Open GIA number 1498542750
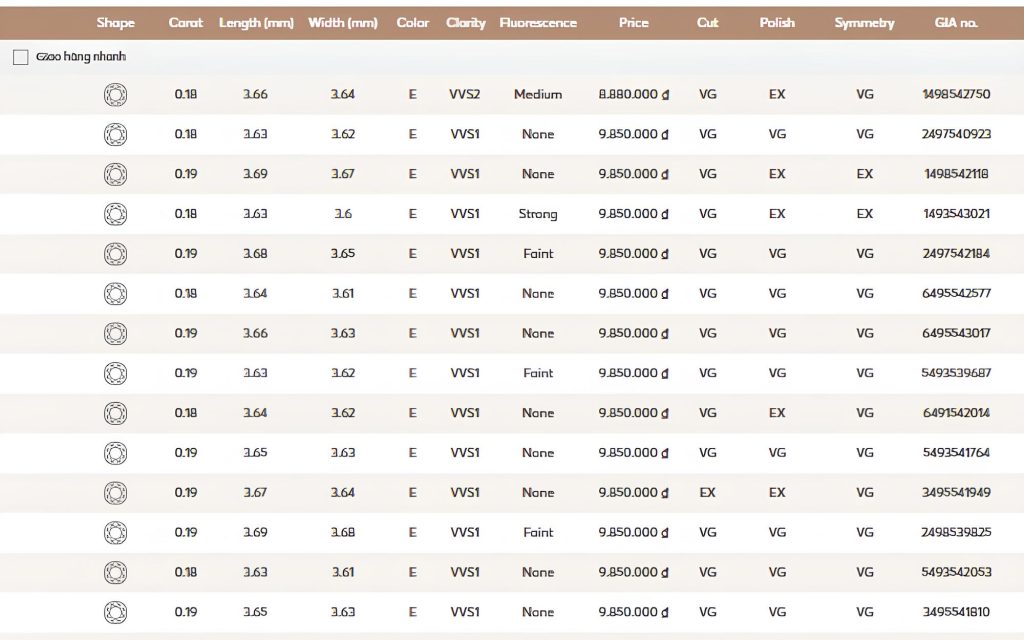 (956, 94)
